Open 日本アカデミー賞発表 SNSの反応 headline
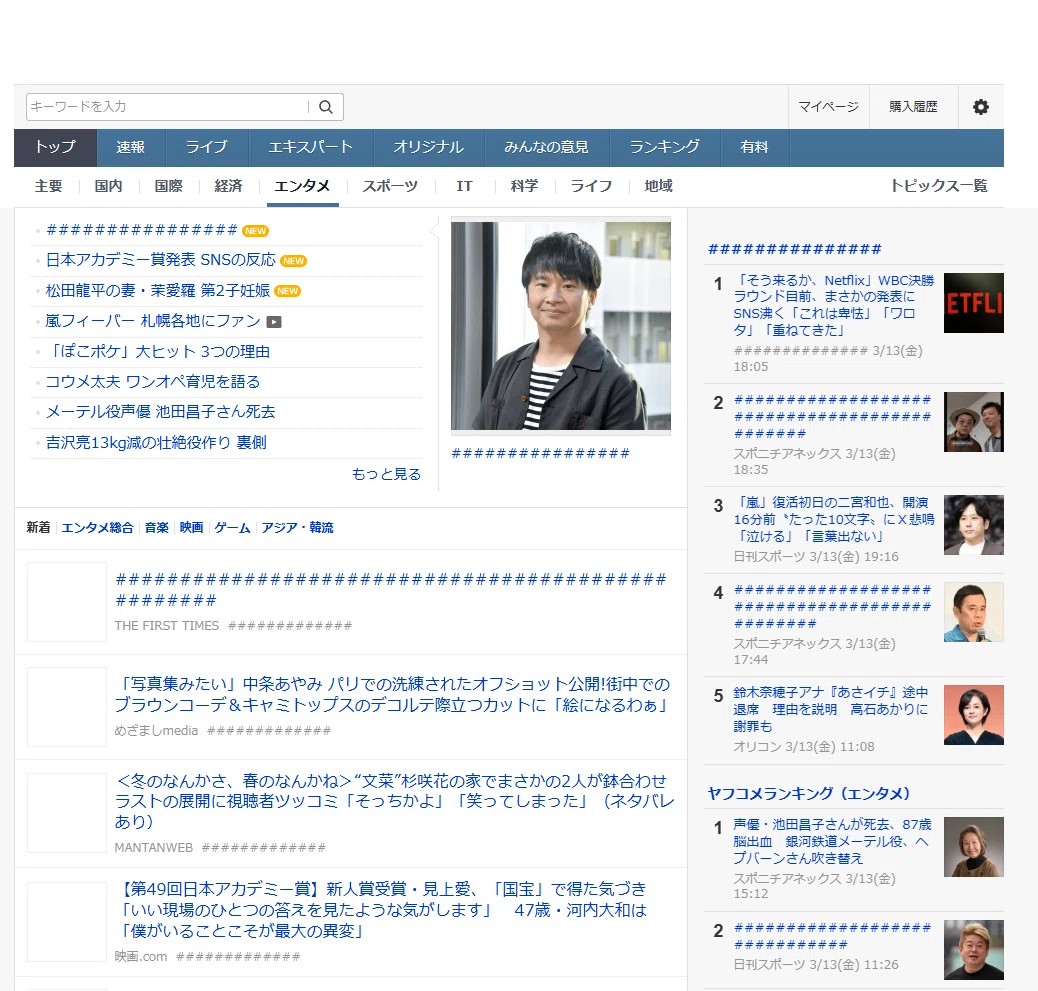The image size is (1038, 991). click(160, 260)
